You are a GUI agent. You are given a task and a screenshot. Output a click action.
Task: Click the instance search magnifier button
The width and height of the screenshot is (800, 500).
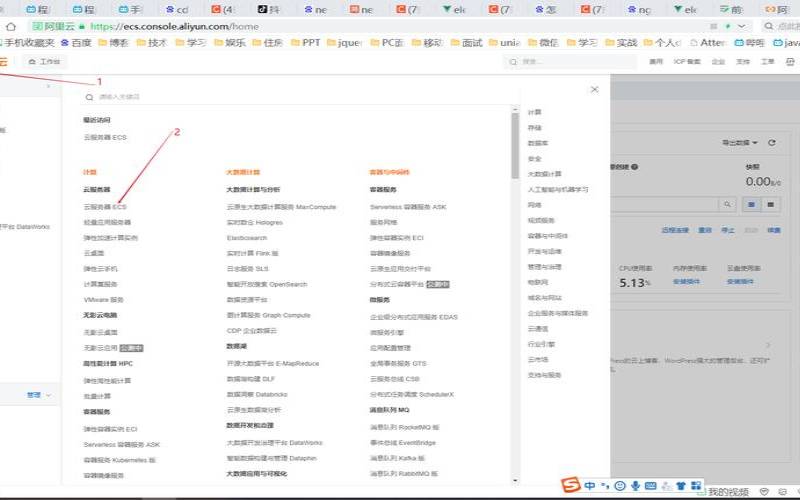click(727, 205)
